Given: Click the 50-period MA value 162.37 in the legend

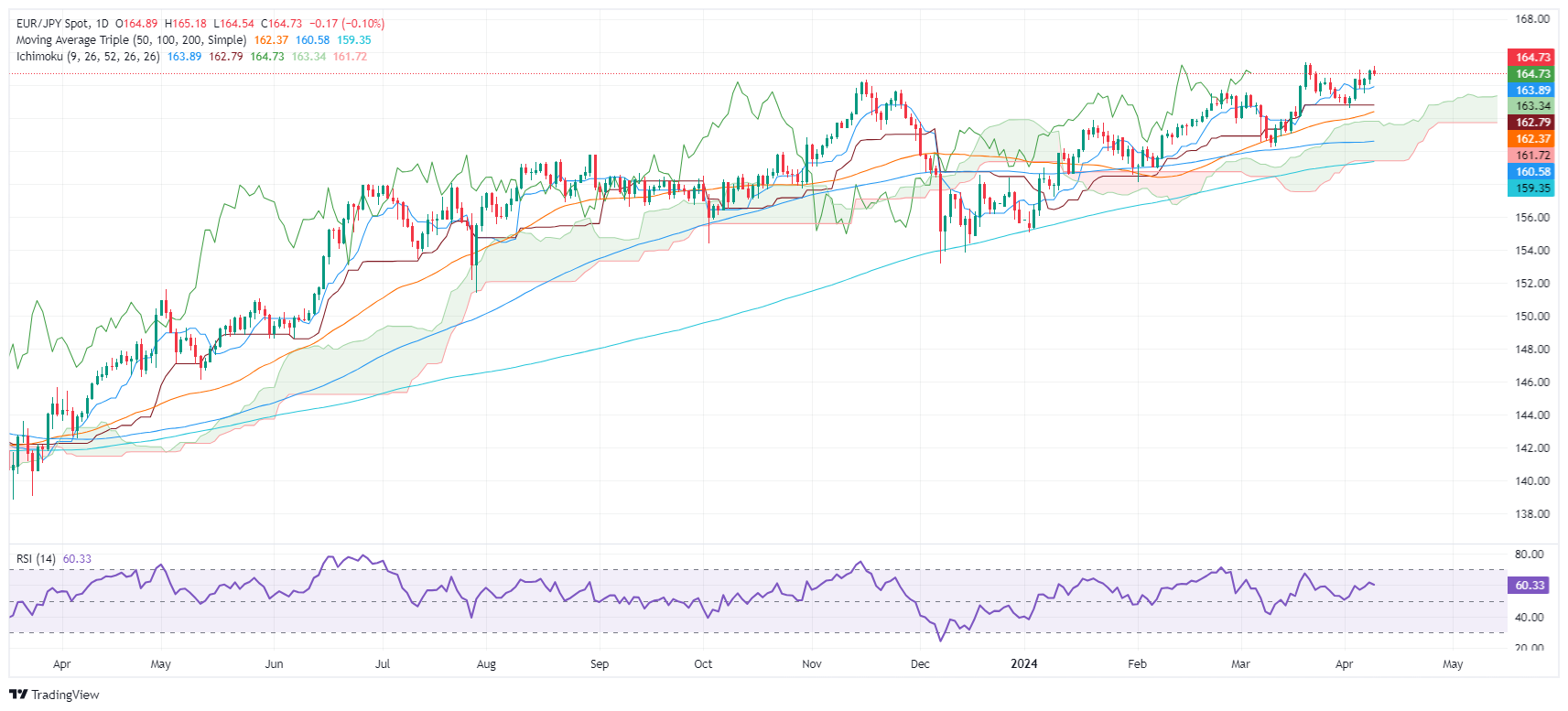Looking at the screenshot, I should tap(271, 40).
